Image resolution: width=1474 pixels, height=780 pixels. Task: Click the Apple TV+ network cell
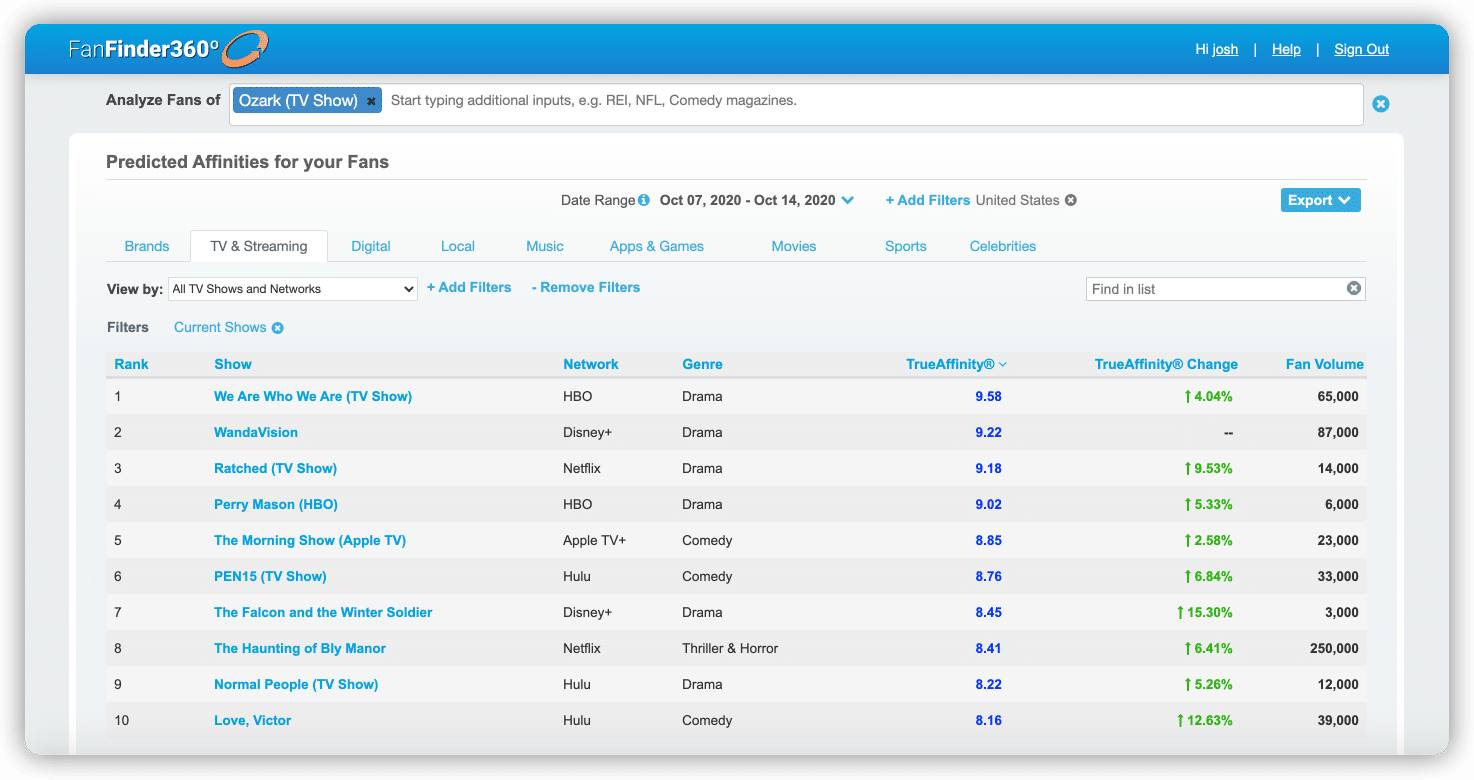594,540
